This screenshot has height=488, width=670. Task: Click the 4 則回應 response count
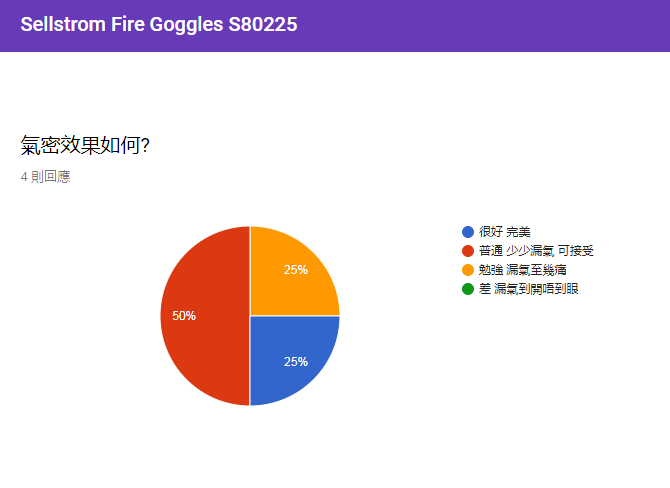[x=45, y=176]
